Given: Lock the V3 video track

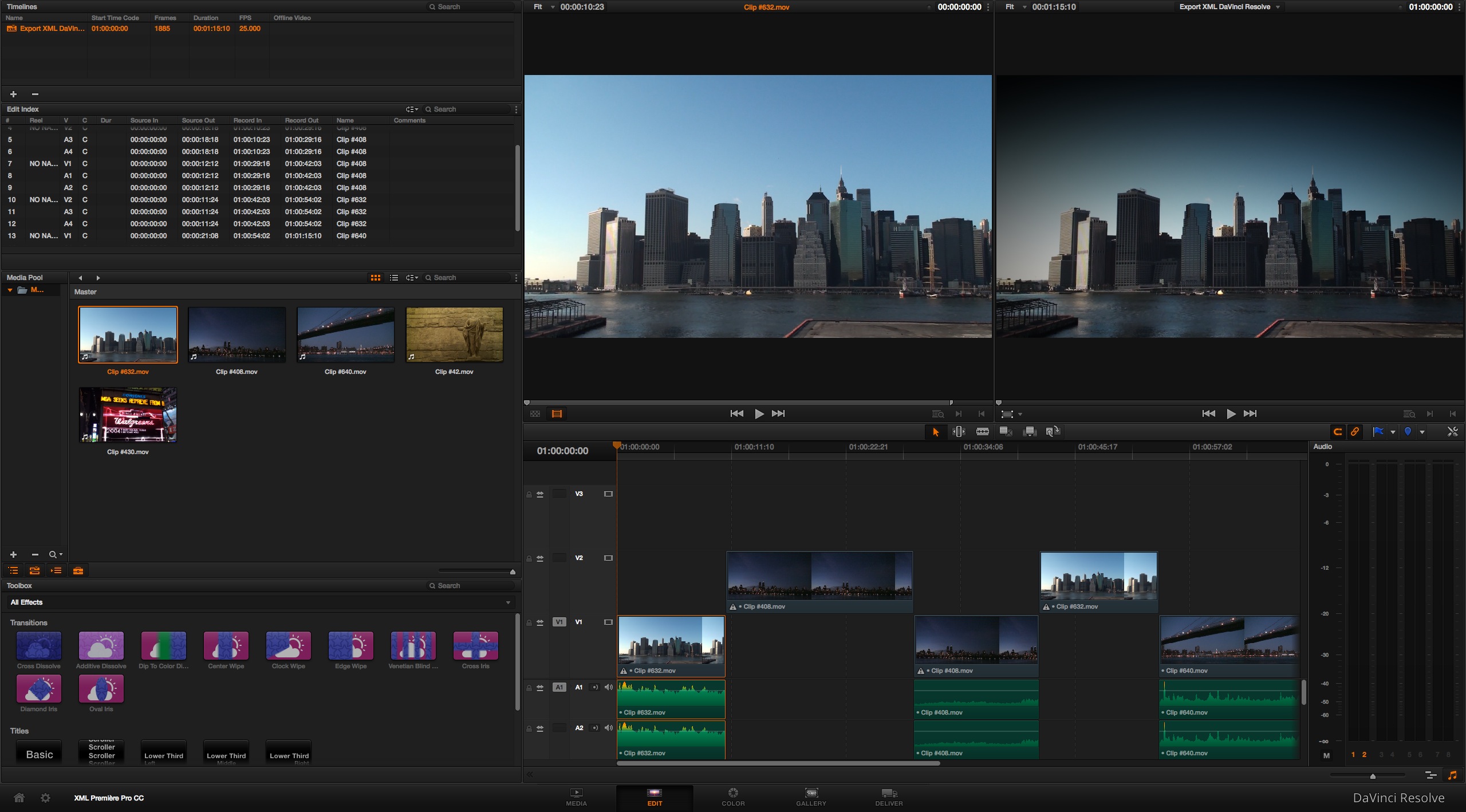Looking at the screenshot, I should click(529, 494).
